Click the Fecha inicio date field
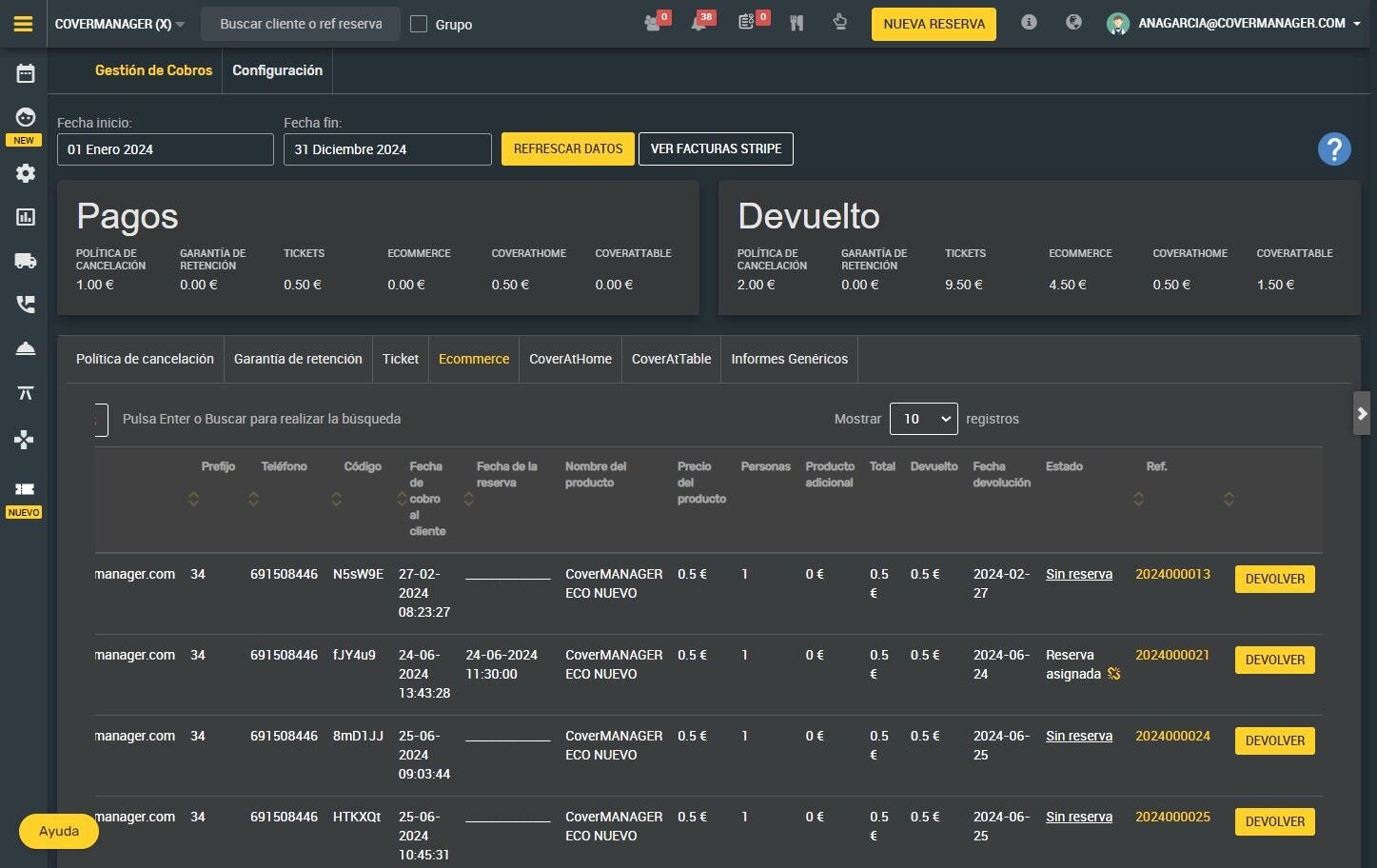The image size is (1377, 868). [166, 149]
